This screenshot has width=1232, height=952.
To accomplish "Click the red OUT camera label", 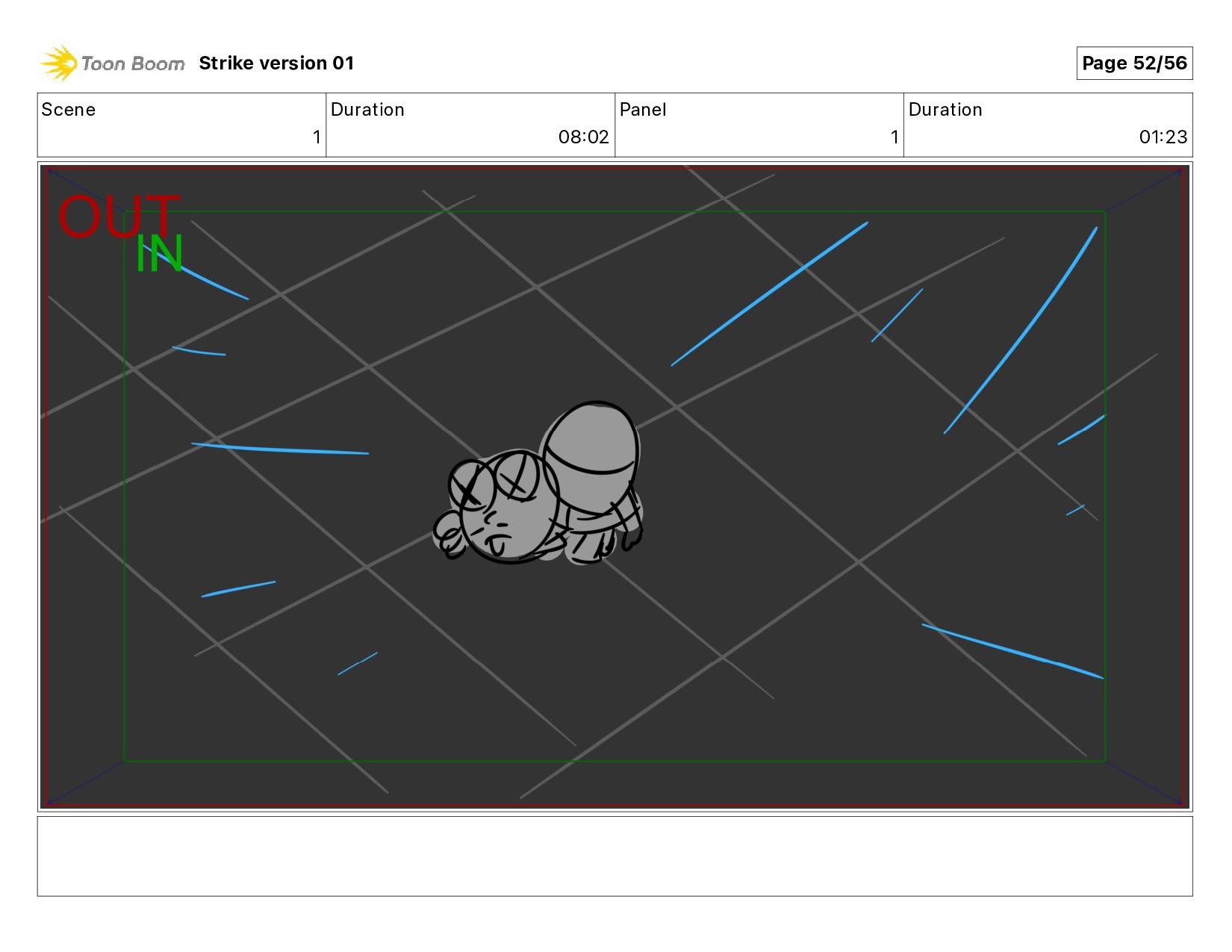I will point(118,217).
